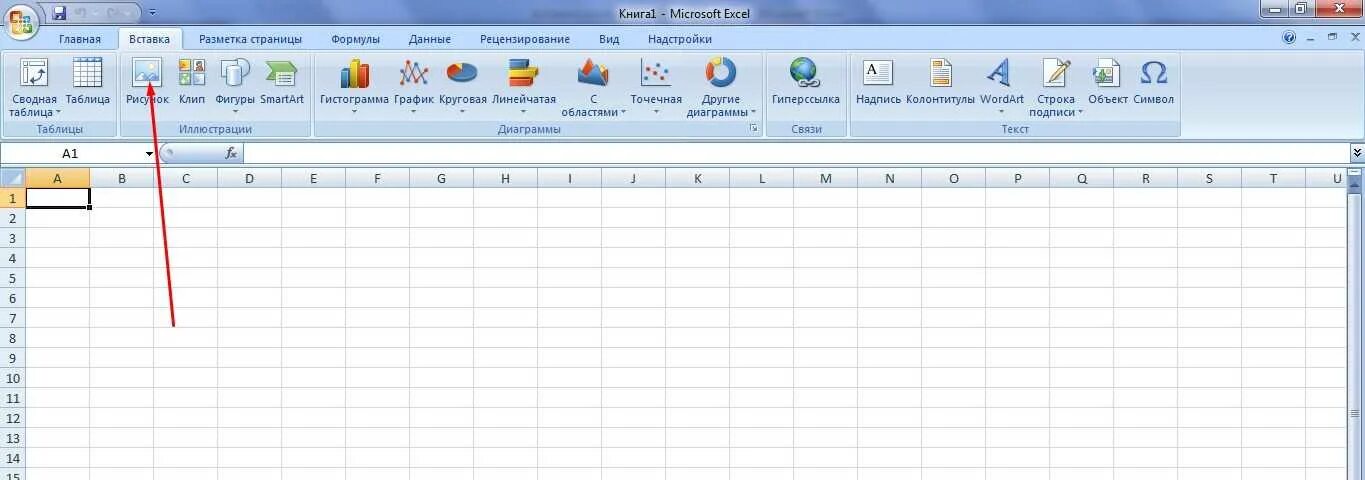Open Excel help question mark icon
Image resolution: width=1365 pixels, height=480 pixels.
[x=1289, y=39]
